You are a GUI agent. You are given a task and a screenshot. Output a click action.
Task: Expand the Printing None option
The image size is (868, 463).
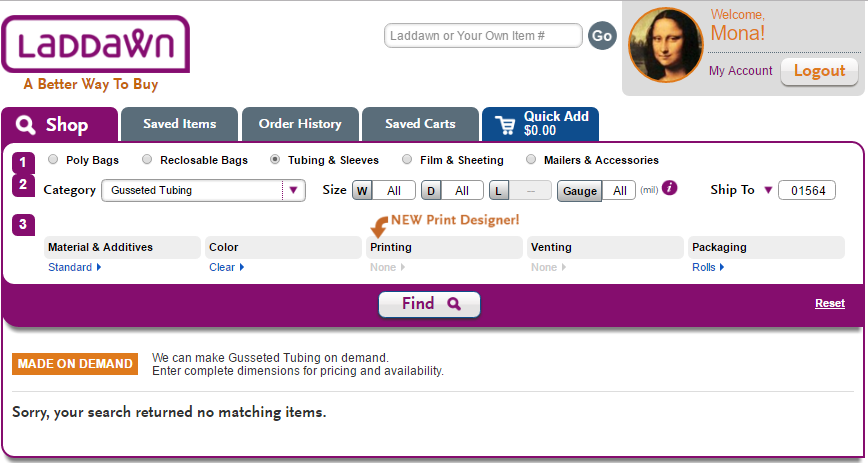pyautogui.click(x=388, y=267)
